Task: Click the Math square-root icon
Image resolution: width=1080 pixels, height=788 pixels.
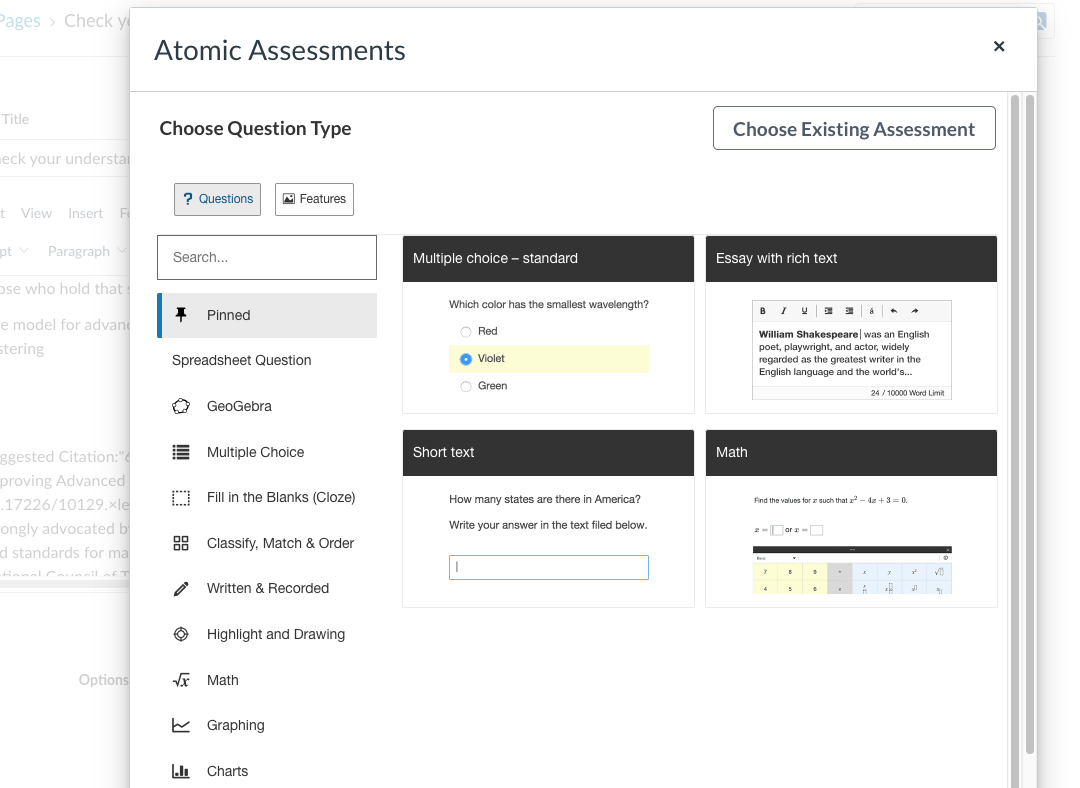Action: pos(181,681)
